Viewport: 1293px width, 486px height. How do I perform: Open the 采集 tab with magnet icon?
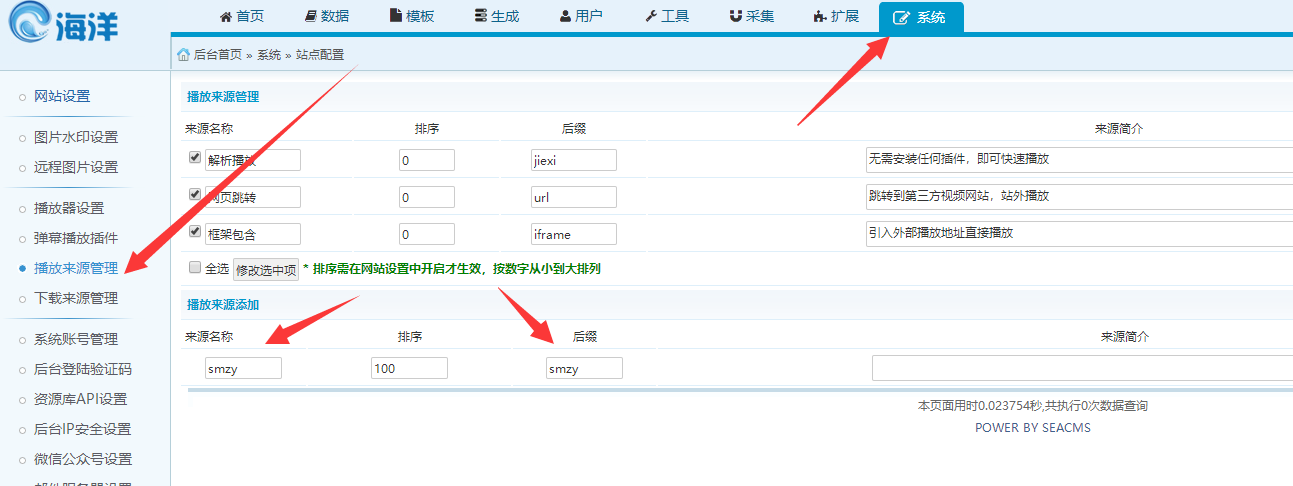pyautogui.click(x=752, y=16)
